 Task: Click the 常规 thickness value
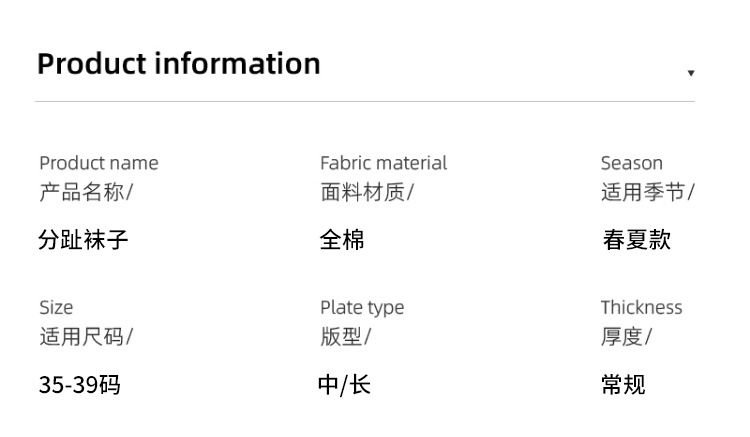623,385
